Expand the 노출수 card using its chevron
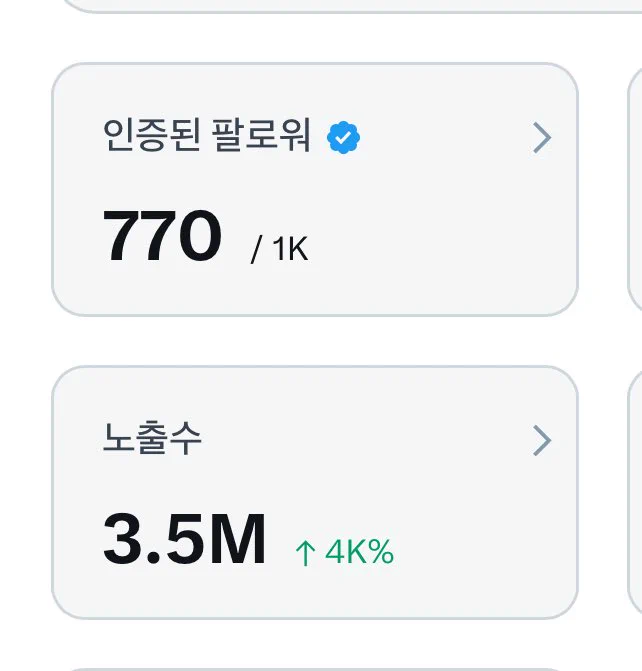Screen dimensions: 642x671 pos(542,440)
